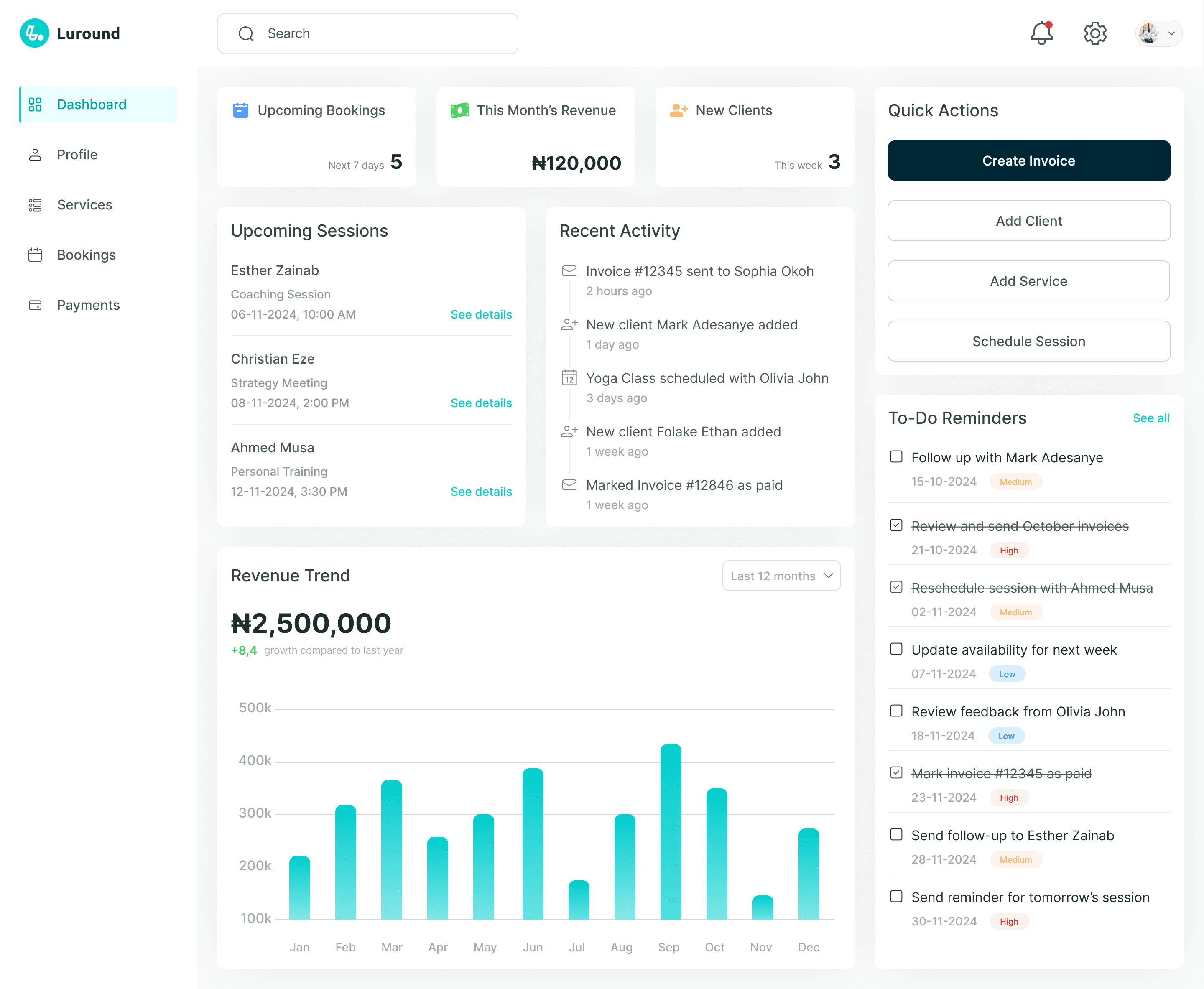Check off 'Follow up with Mark Adesanye'
The width and height of the screenshot is (1204, 989).
pyautogui.click(x=896, y=457)
